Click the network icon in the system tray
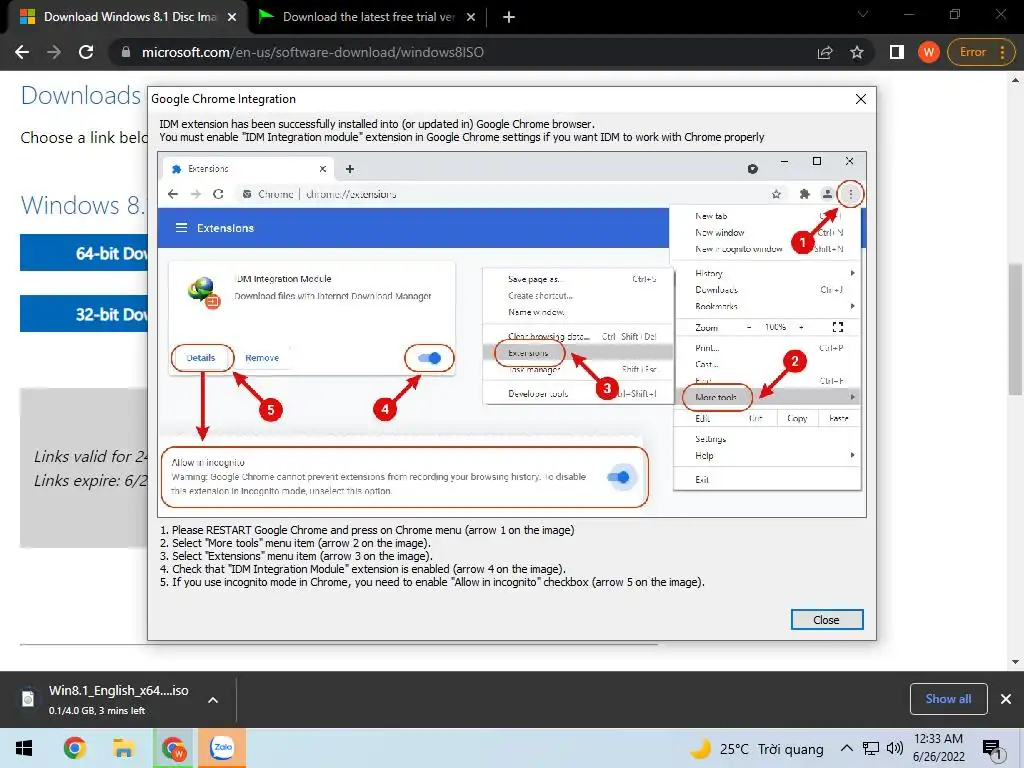1024x768 pixels. click(x=871, y=748)
